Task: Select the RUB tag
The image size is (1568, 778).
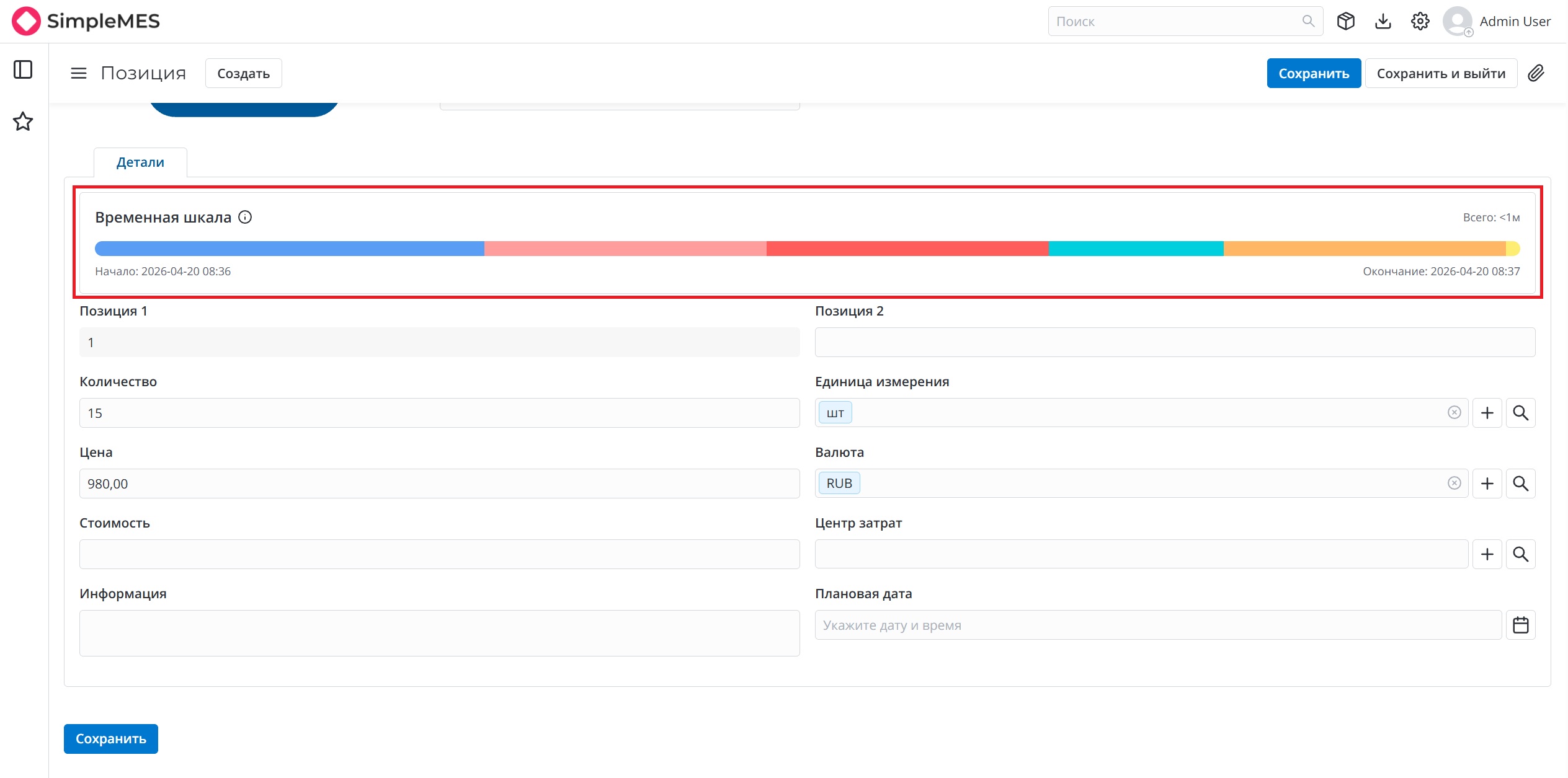Action: coord(839,484)
